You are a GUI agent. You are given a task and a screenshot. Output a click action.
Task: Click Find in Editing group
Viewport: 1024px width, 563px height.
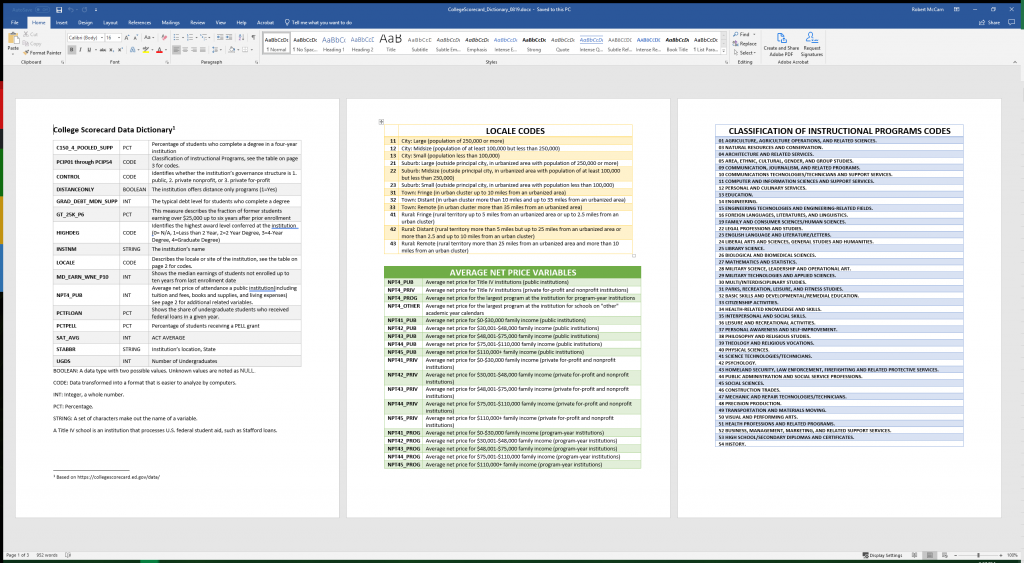(743, 35)
